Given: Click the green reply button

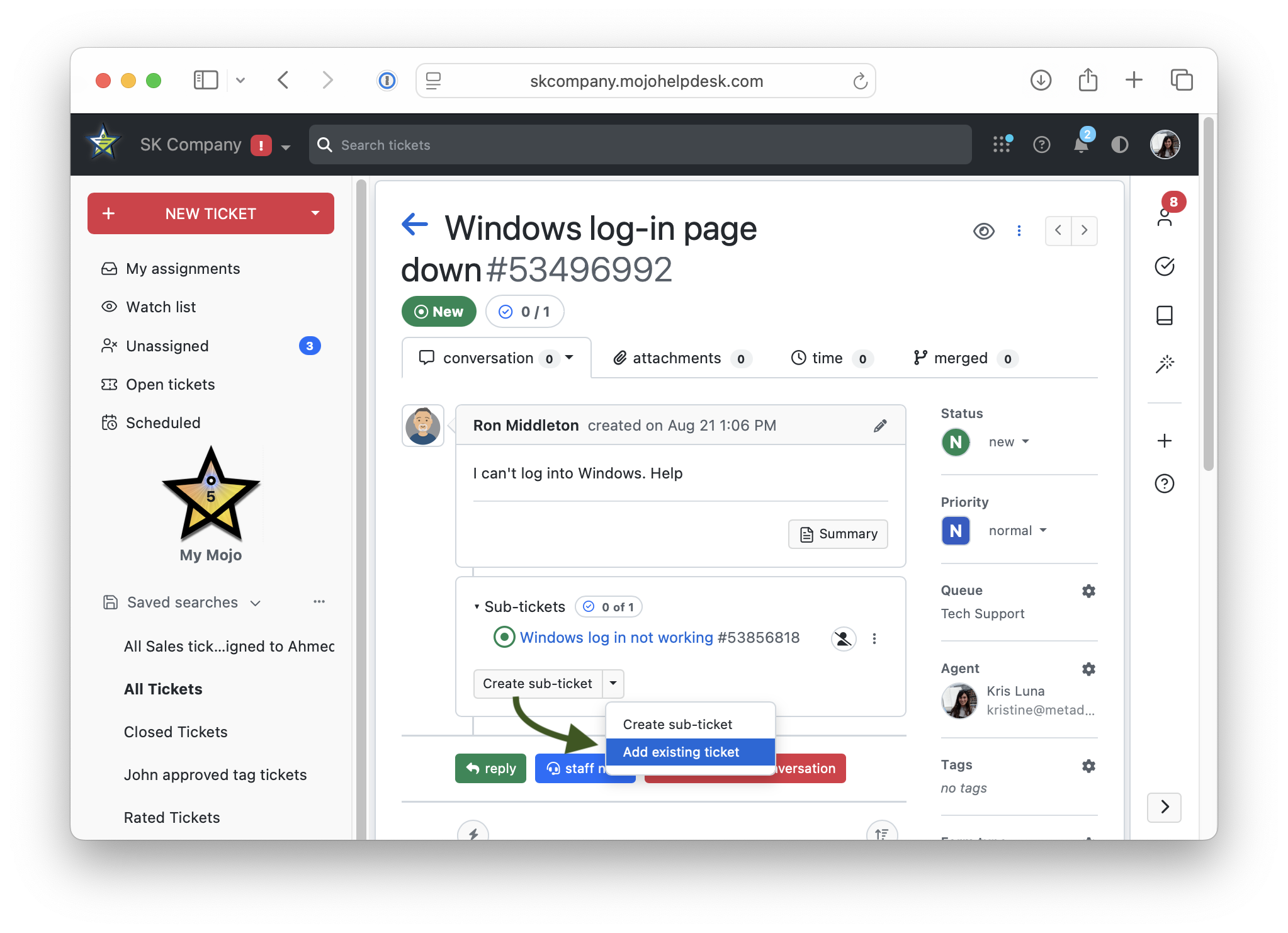Looking at the screenshot, I should (490, 768).
